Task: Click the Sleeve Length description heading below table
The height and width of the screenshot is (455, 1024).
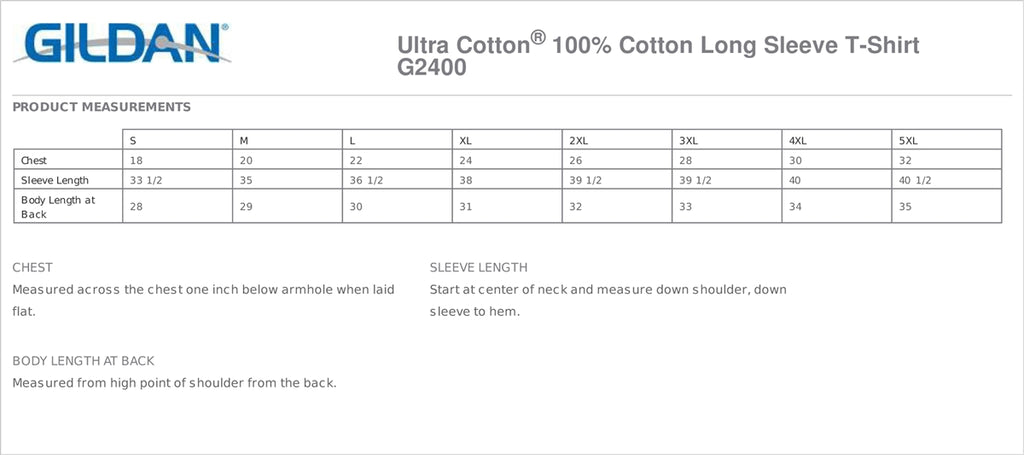Action: [478, 267]
